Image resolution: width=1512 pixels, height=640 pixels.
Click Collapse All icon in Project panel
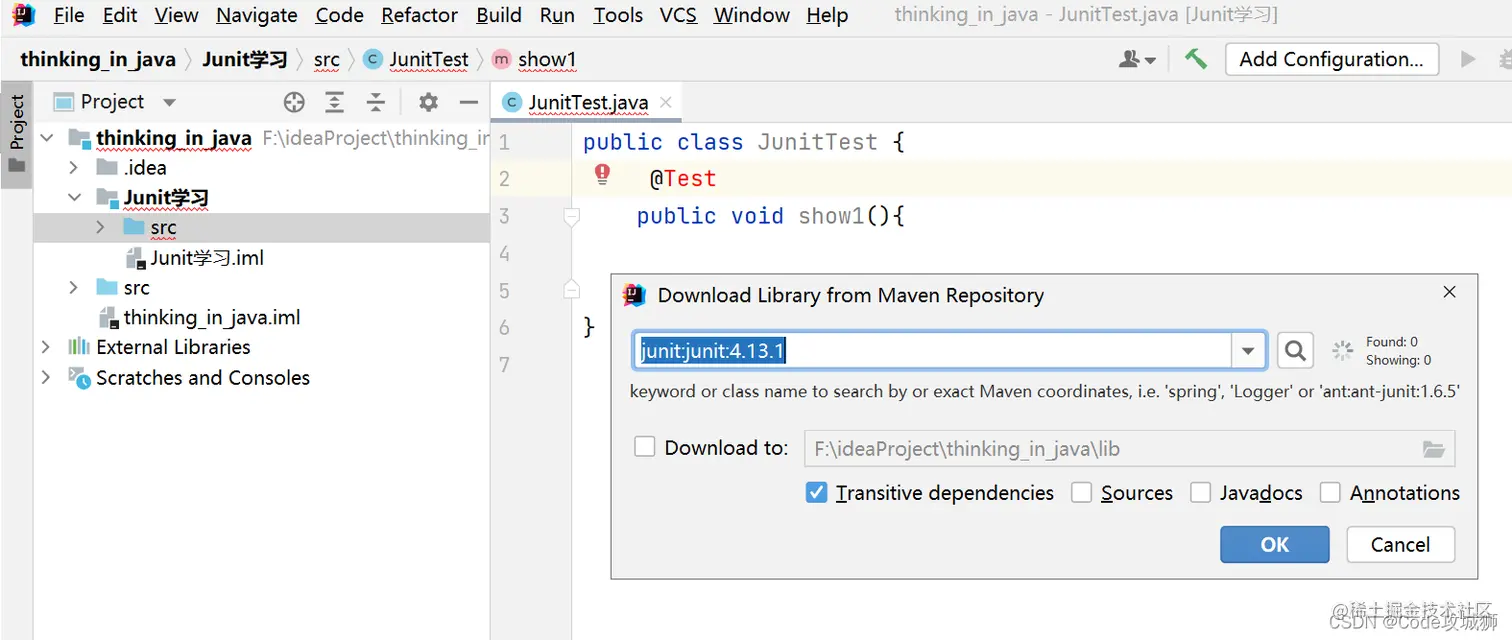tap(375, 102)
